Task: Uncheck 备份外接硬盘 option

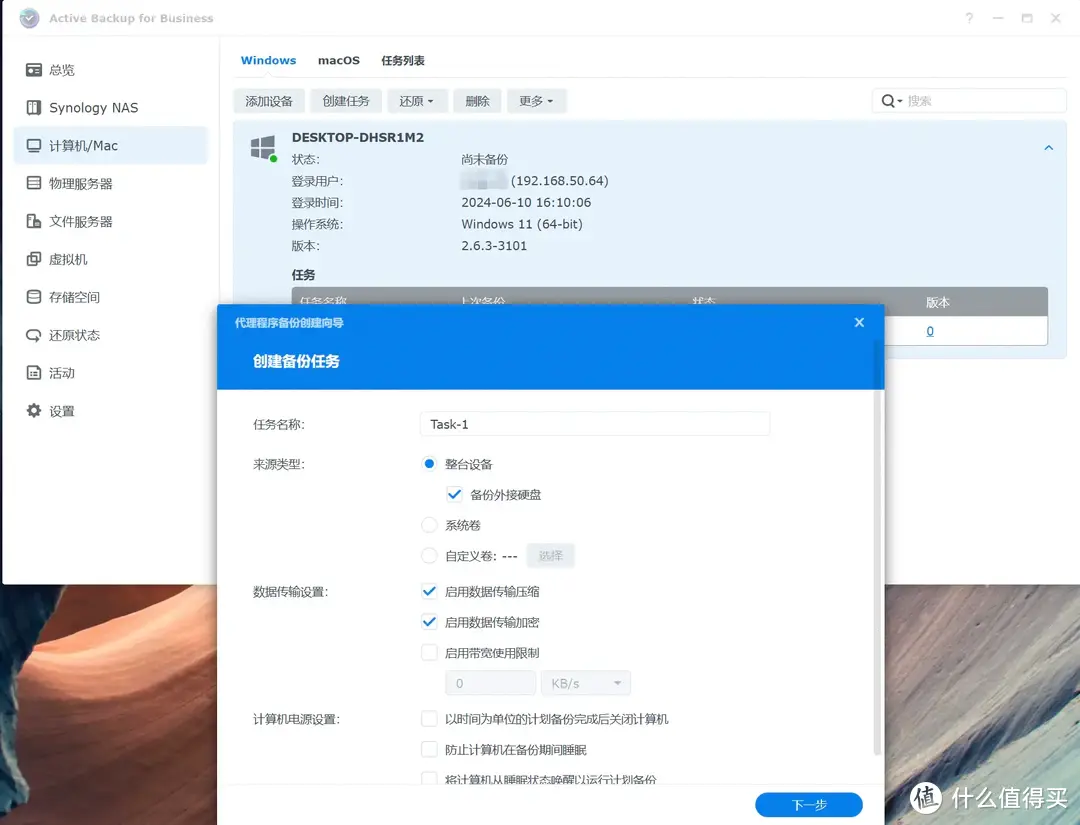Action: pos(455,493)
